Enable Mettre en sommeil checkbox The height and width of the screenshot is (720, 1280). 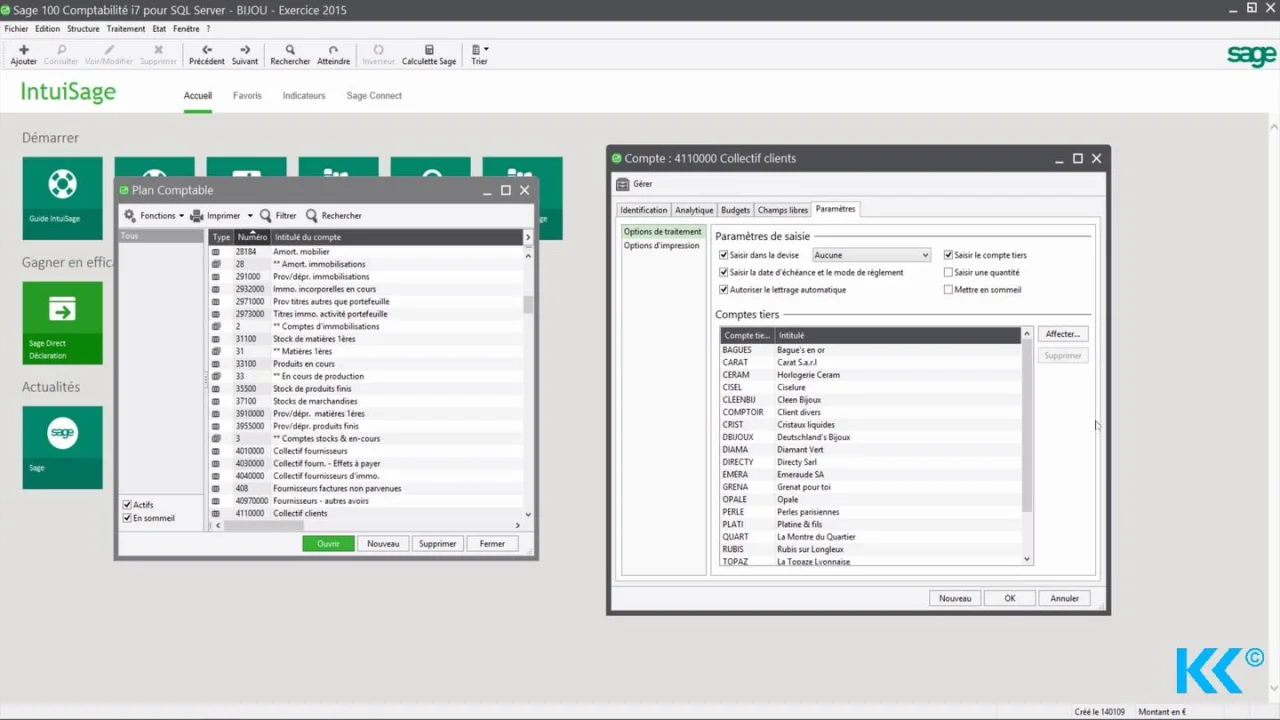click(949, 290)
